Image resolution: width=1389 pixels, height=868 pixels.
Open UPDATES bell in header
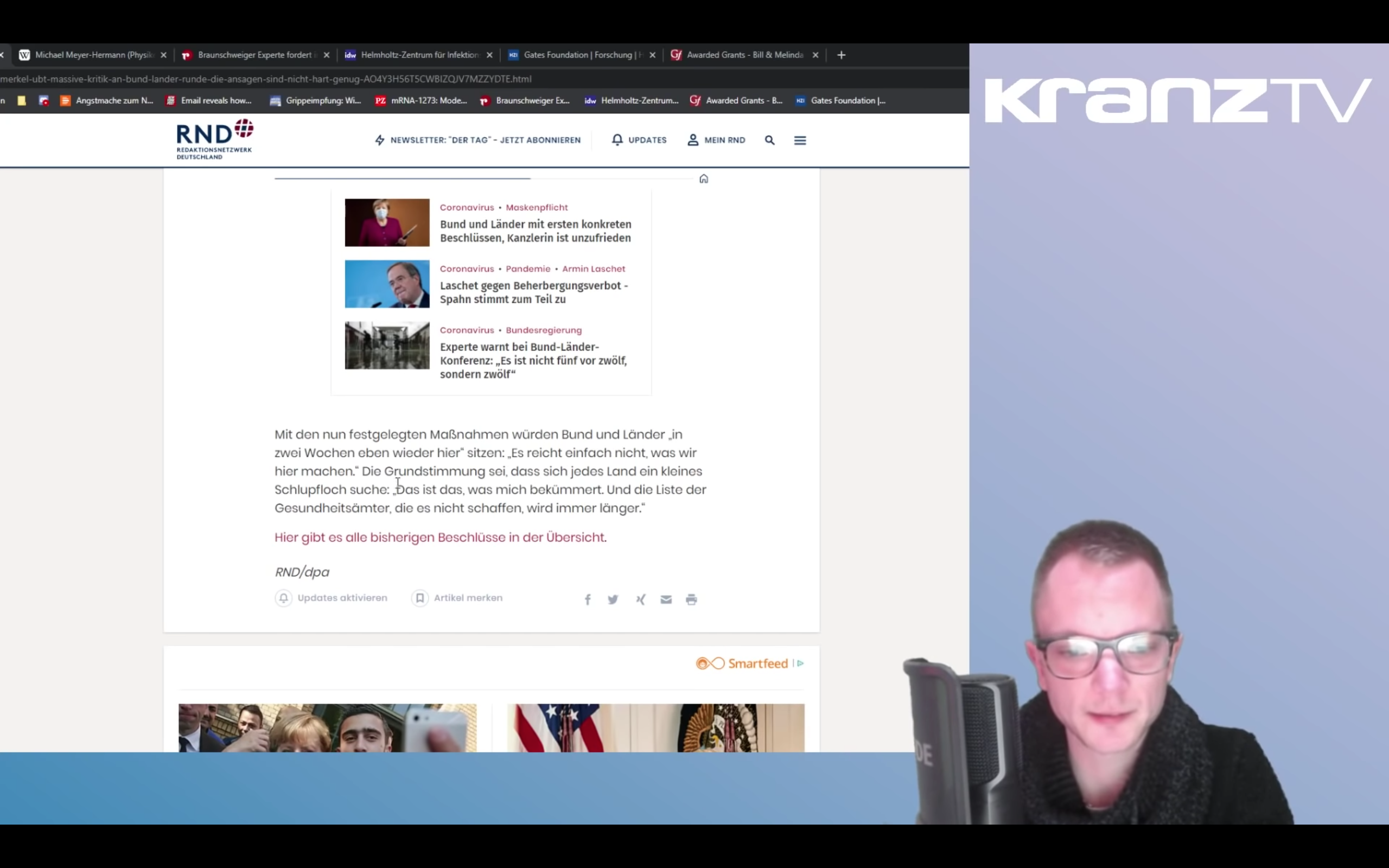tap(639, 140)
